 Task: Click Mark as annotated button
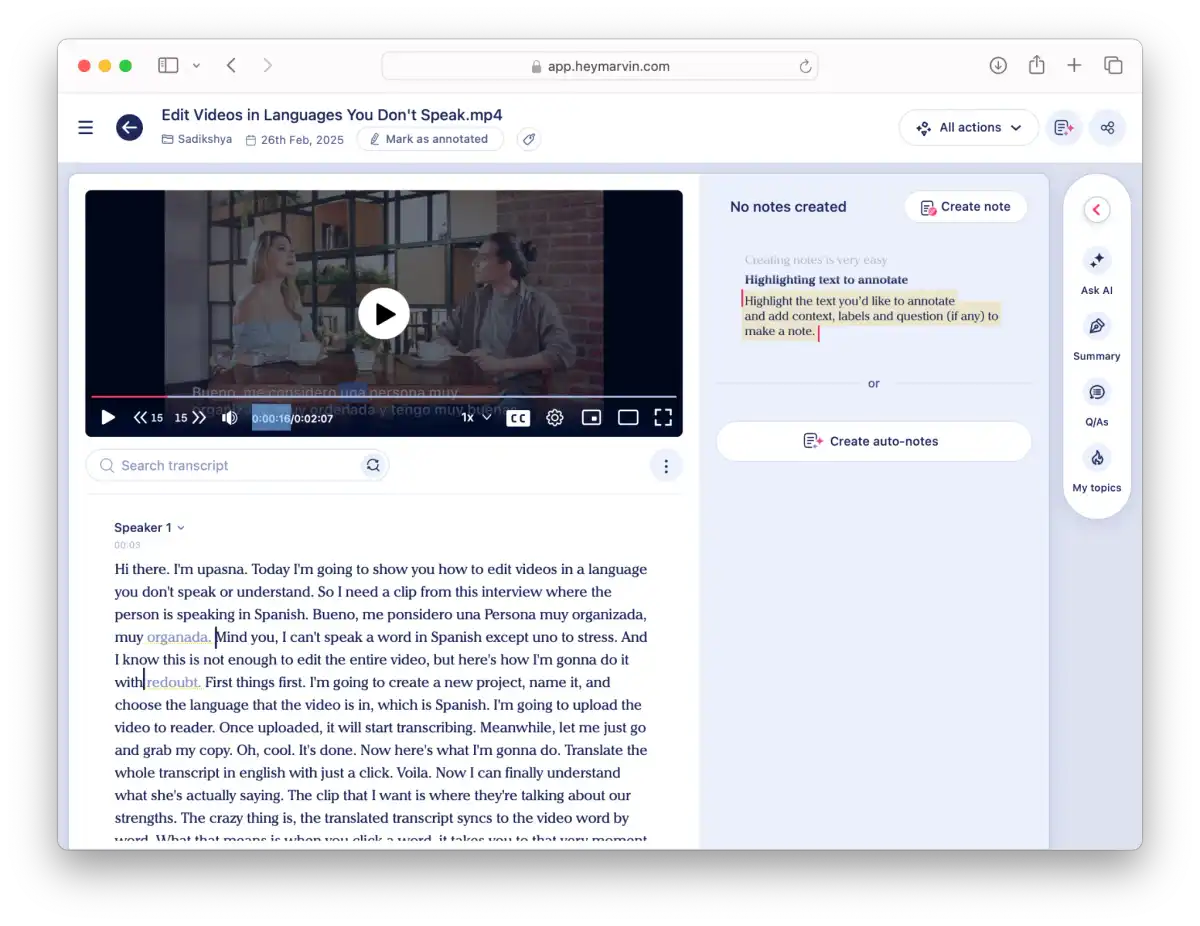(429, 139)
